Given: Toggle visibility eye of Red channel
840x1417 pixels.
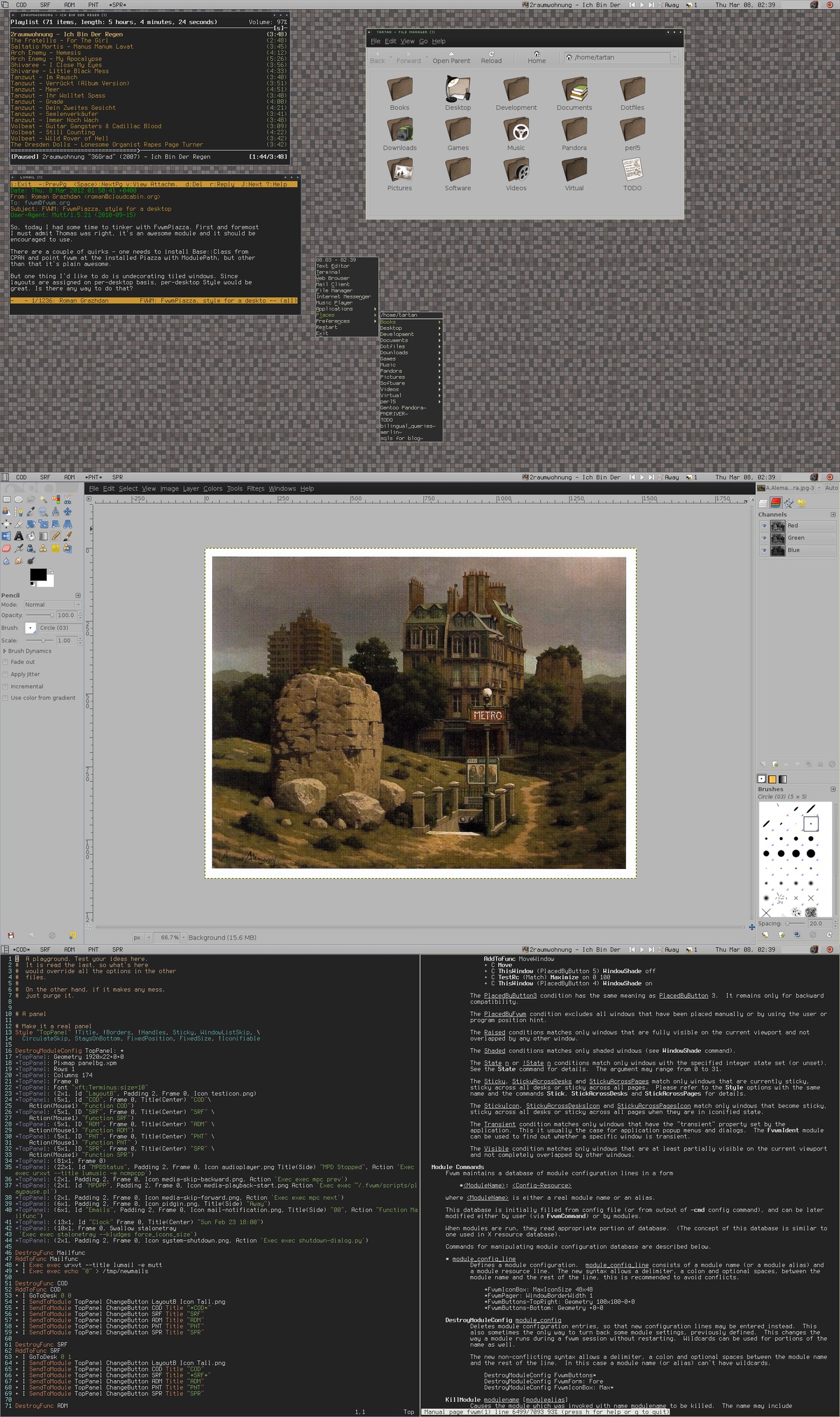Looking at the screenshot, I should [764, 526].
